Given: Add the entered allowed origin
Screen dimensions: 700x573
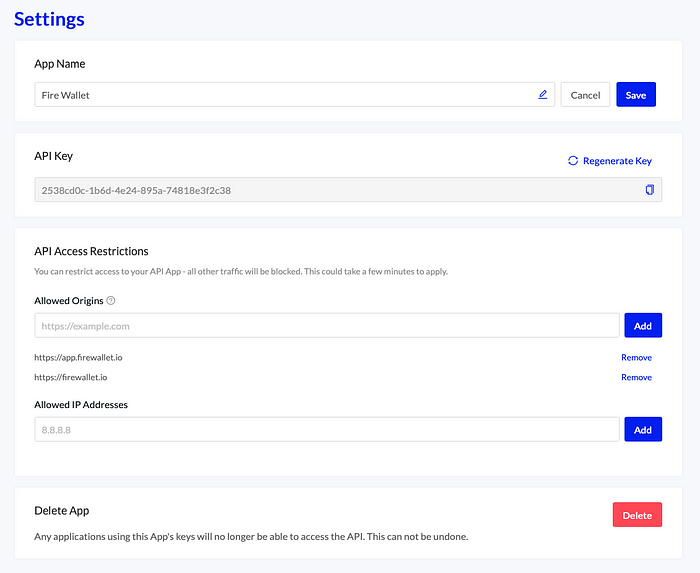Looking at the screenshot, I should tap(642, 326).
